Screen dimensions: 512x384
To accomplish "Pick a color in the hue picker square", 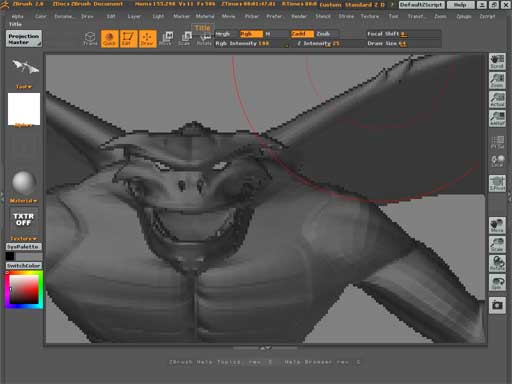I will (x=24, y=289).
